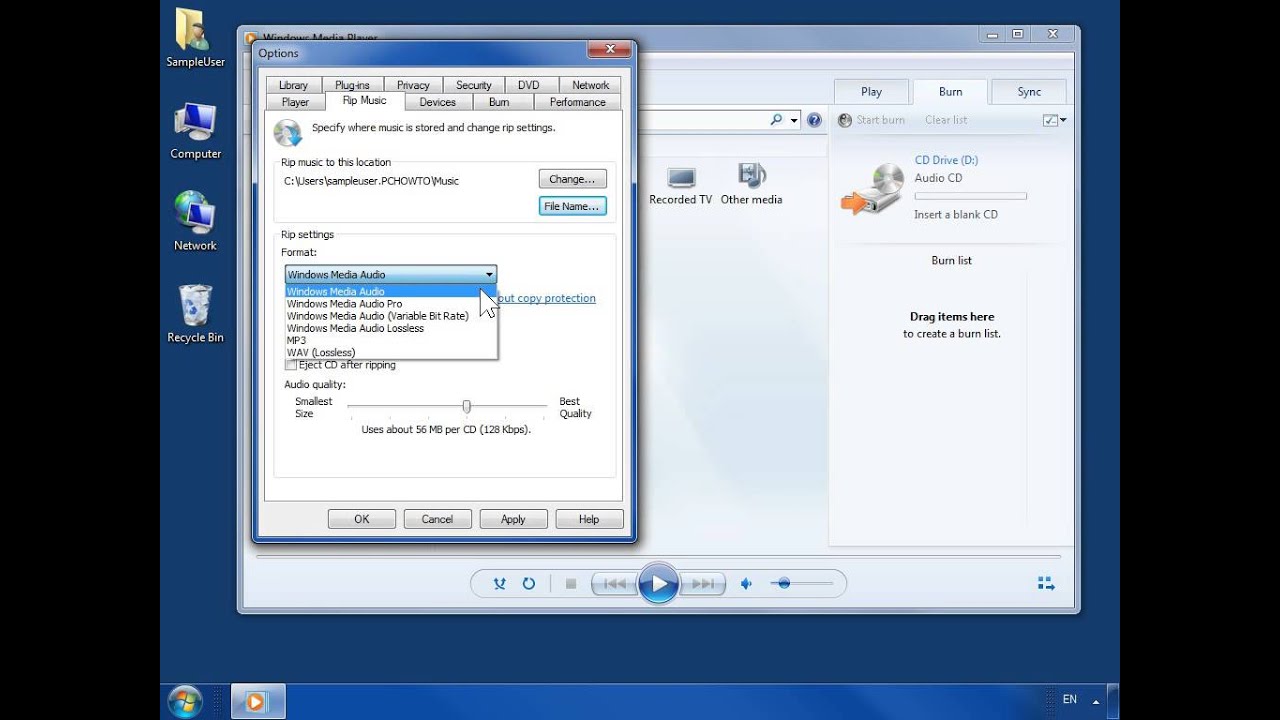Click the Change... rip location button
Image resolution: width=1280 pixels, height=720 pixels.
click(x=572, y=179)
